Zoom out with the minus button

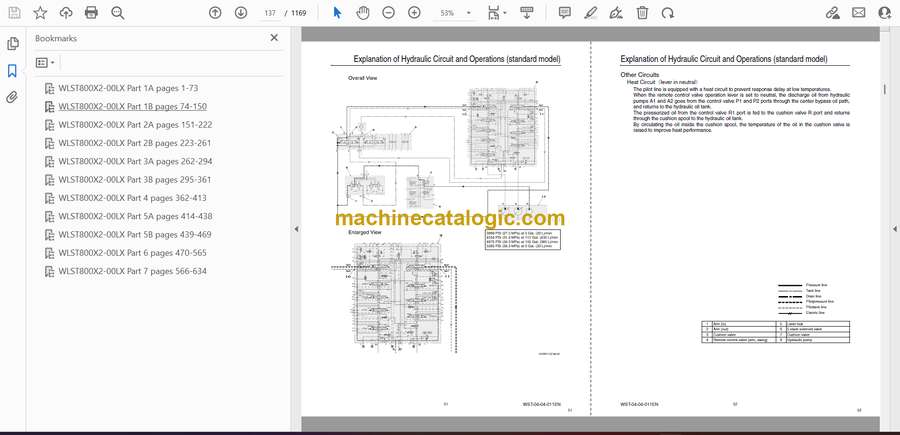click(389, 13)
